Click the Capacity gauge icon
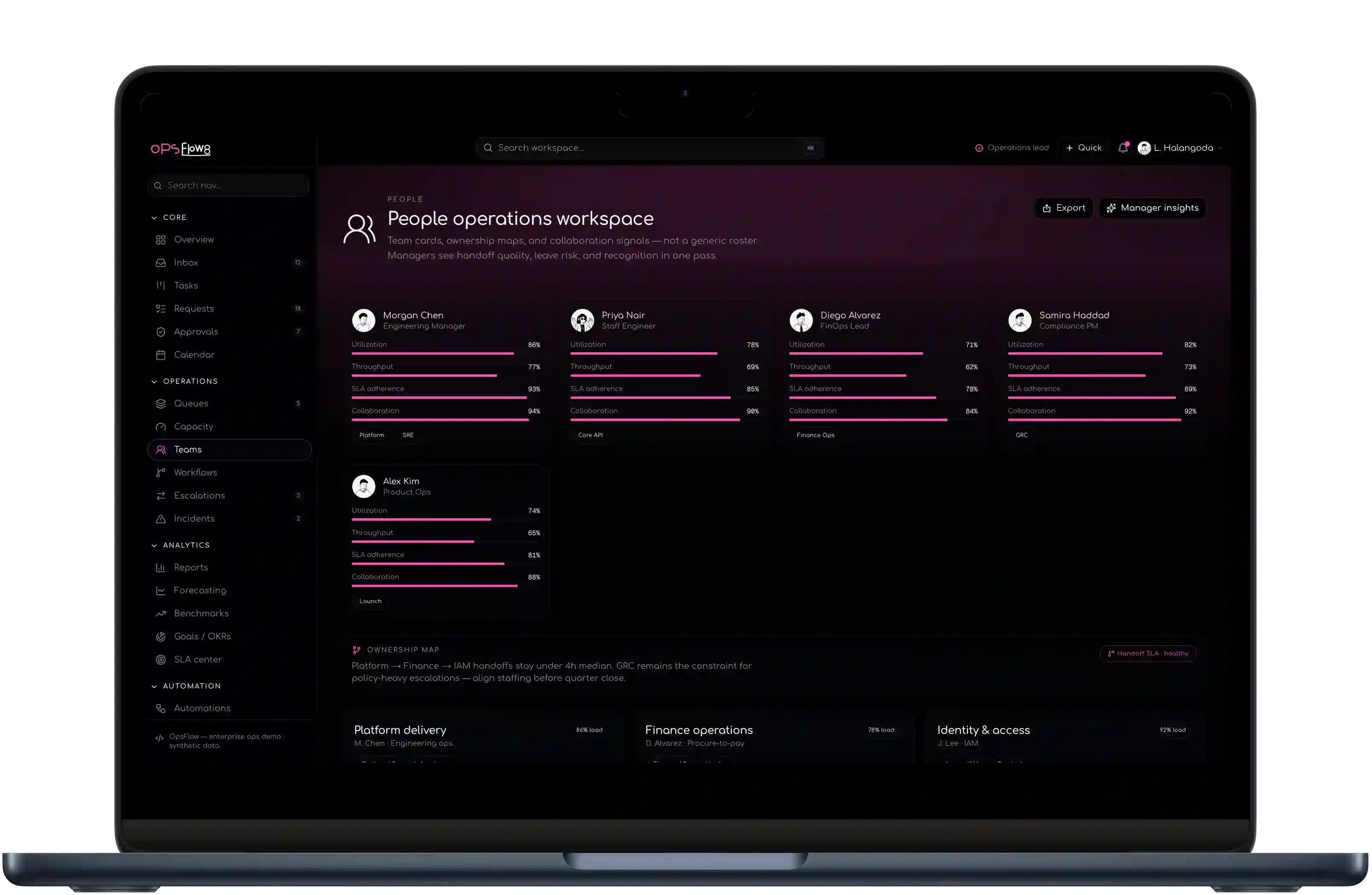Image resolution: width=1372 pixels, height=895 pixels. pos(161,427)
